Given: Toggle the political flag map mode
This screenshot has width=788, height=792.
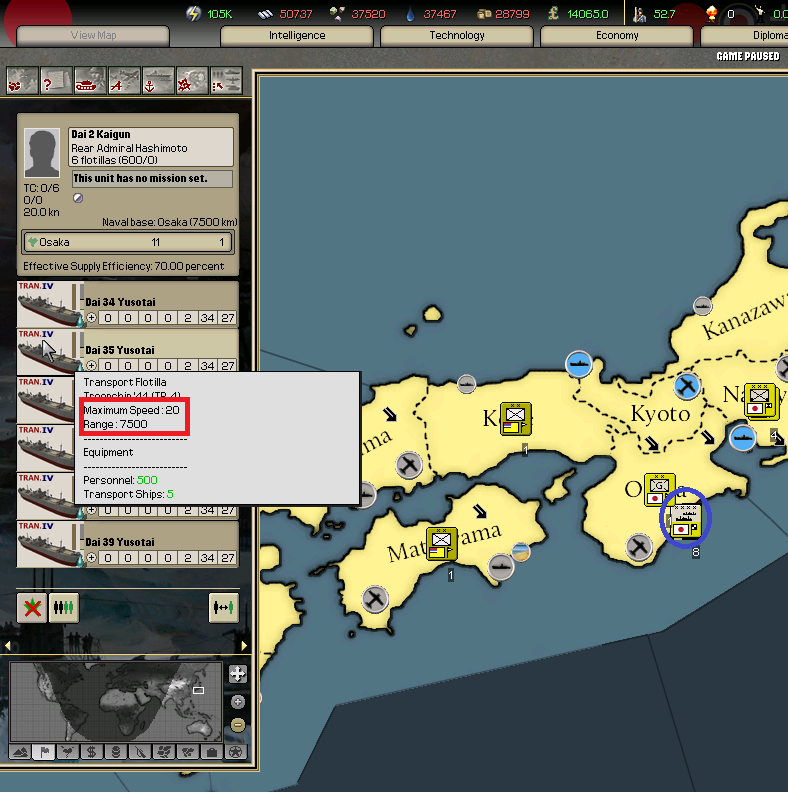Looking at the screenshot, I should (44, 751).
